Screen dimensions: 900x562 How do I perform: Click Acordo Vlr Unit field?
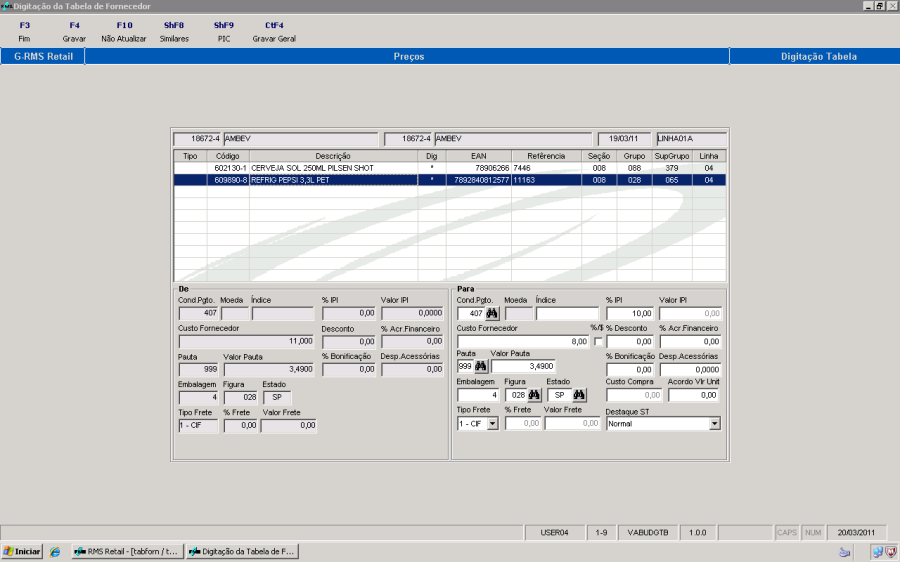coord(693,395)
